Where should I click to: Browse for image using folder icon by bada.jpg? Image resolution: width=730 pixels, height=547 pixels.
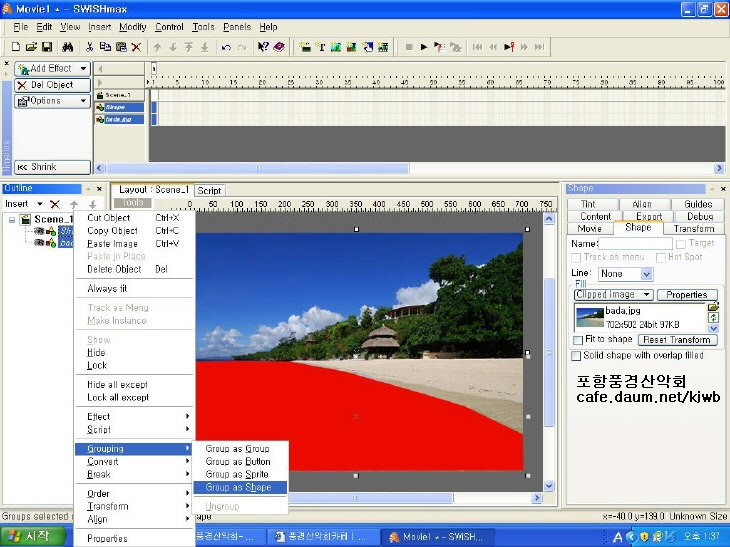713,307
